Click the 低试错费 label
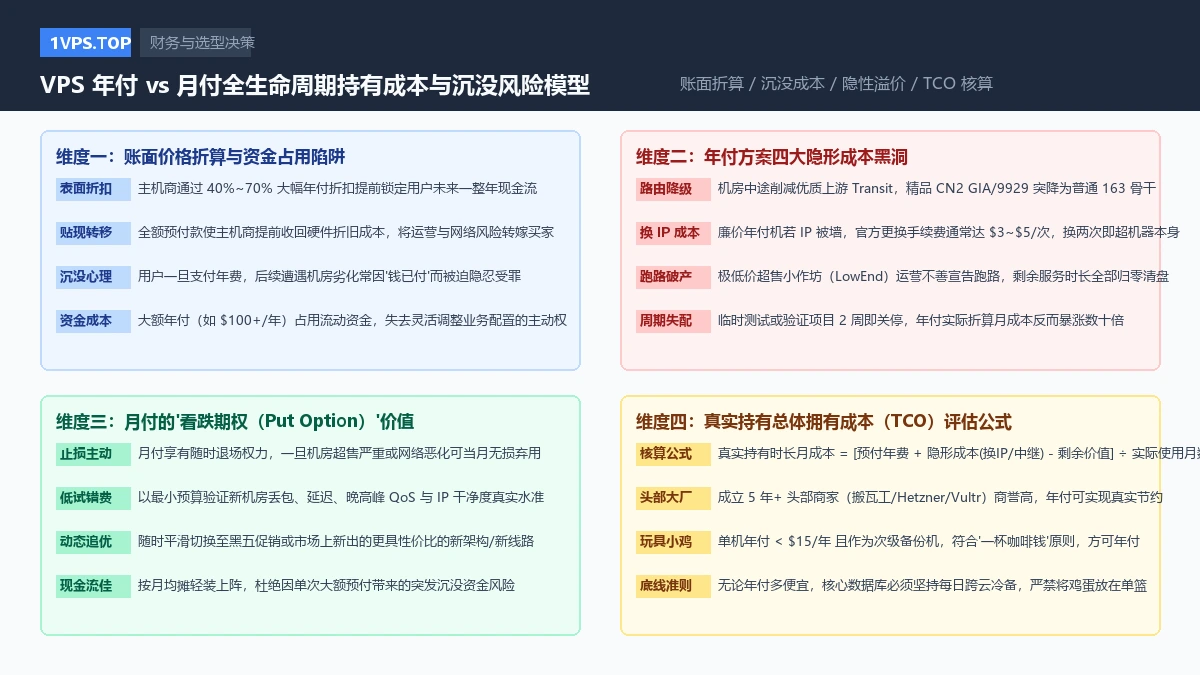Image resolution: width=1200 pixels, height=675 pixels. (93, 498)
